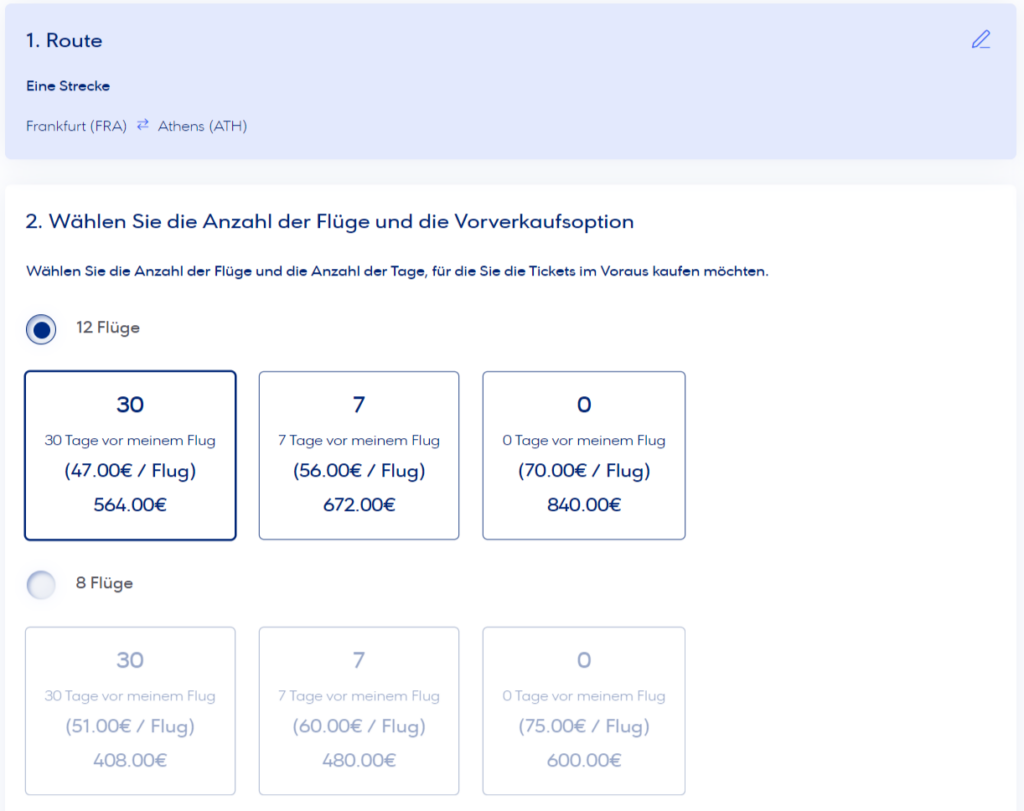Click the Athens (ATH) destination text
This screenshot has width=1024, height=811.
pos(202,126)
